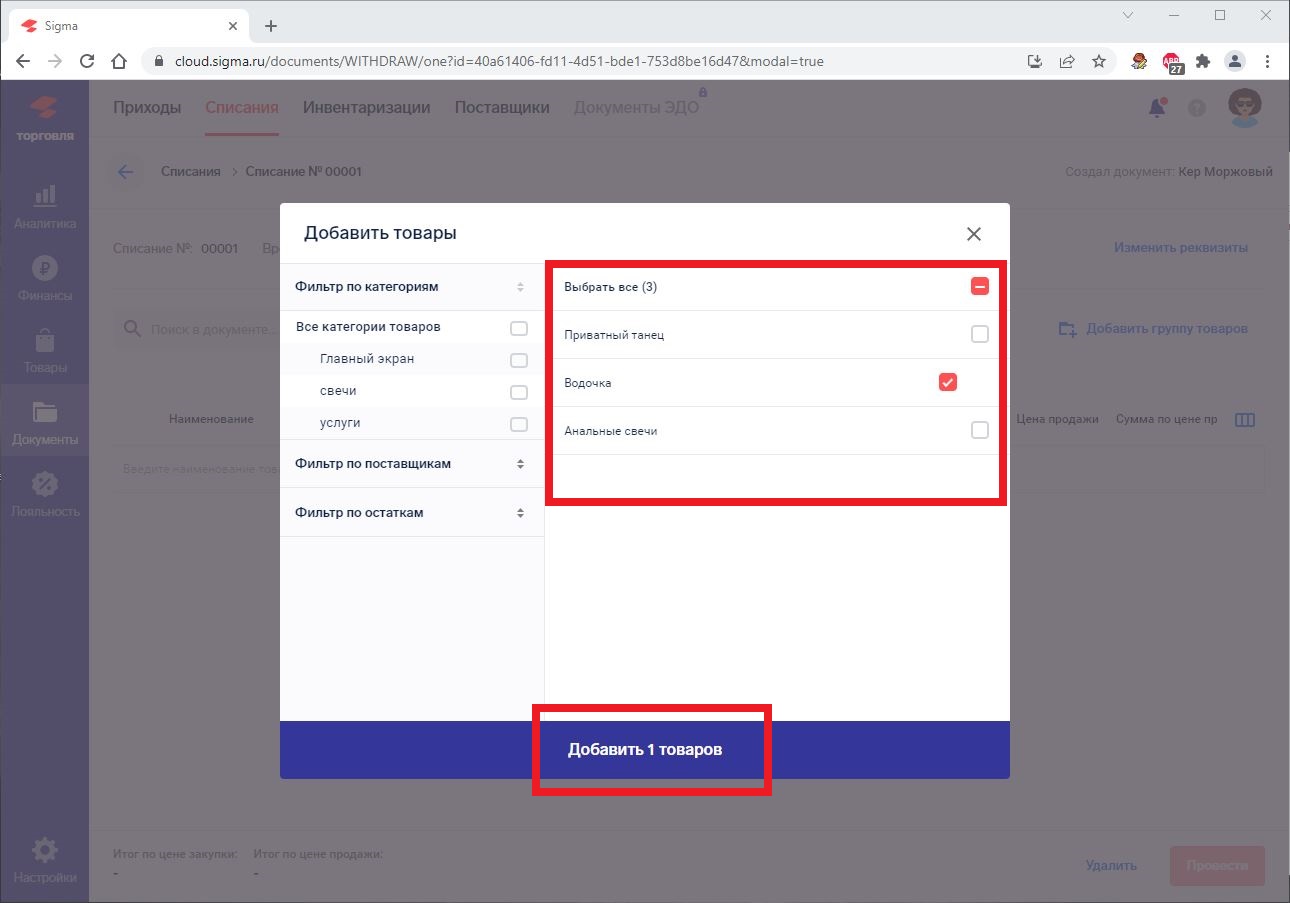Screen dimensions: 1290x903
Task: Switch to the Инвентаризации tab
Action: (x=366, y=108)
